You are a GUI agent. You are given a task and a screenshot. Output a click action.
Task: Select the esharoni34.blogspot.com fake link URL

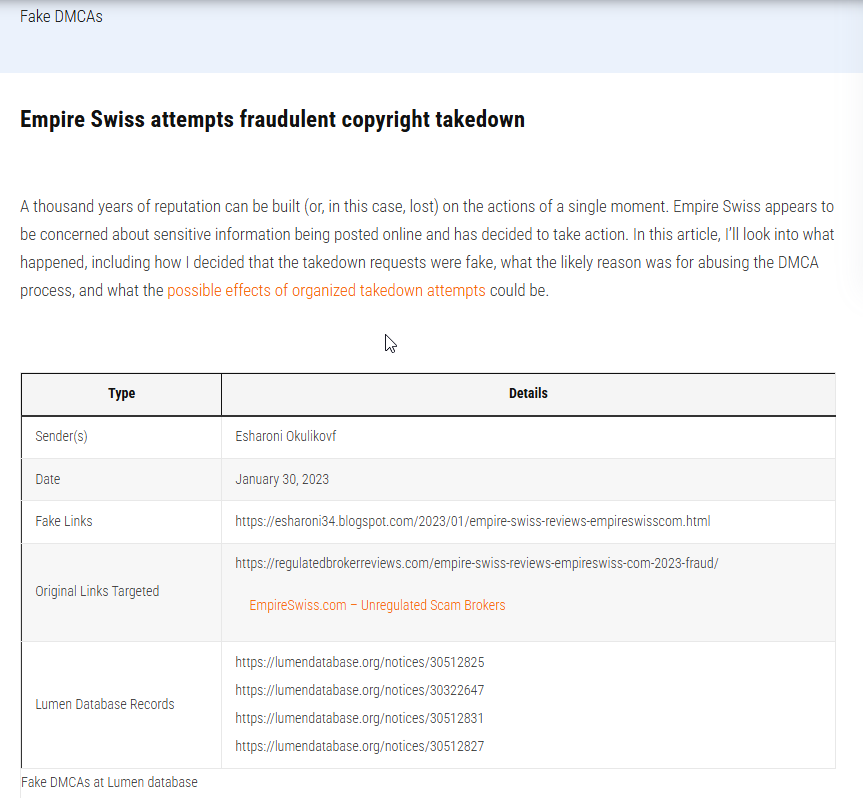tap(473, 521)
